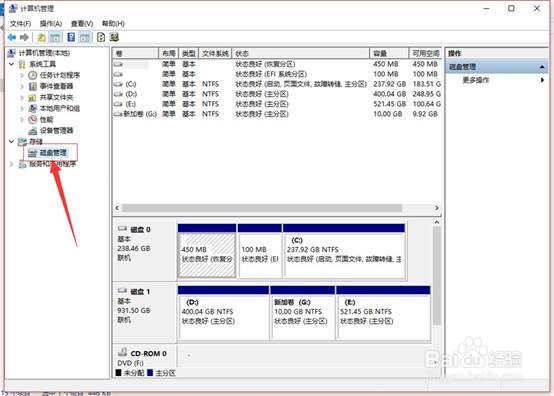Click the 10.00 GB capacity cell
Viewport: 554px width, 396px height.
pyautogui.click(x=388, y=114)
